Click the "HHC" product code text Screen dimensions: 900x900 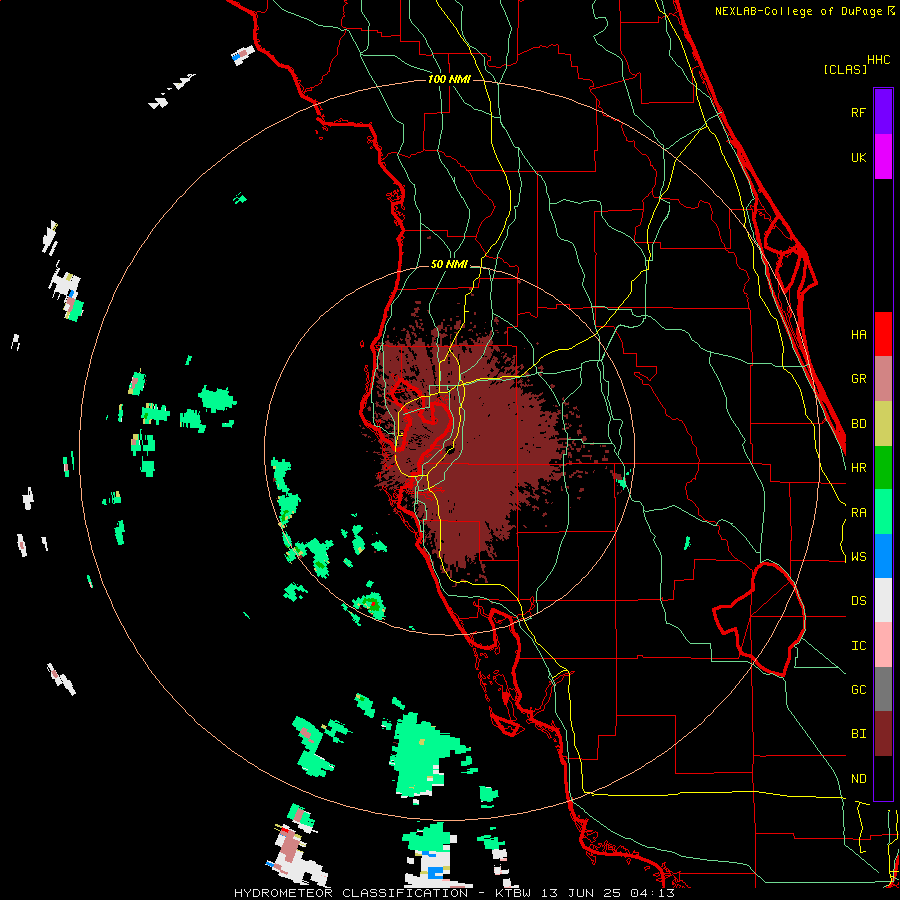[x=879, y=60]
